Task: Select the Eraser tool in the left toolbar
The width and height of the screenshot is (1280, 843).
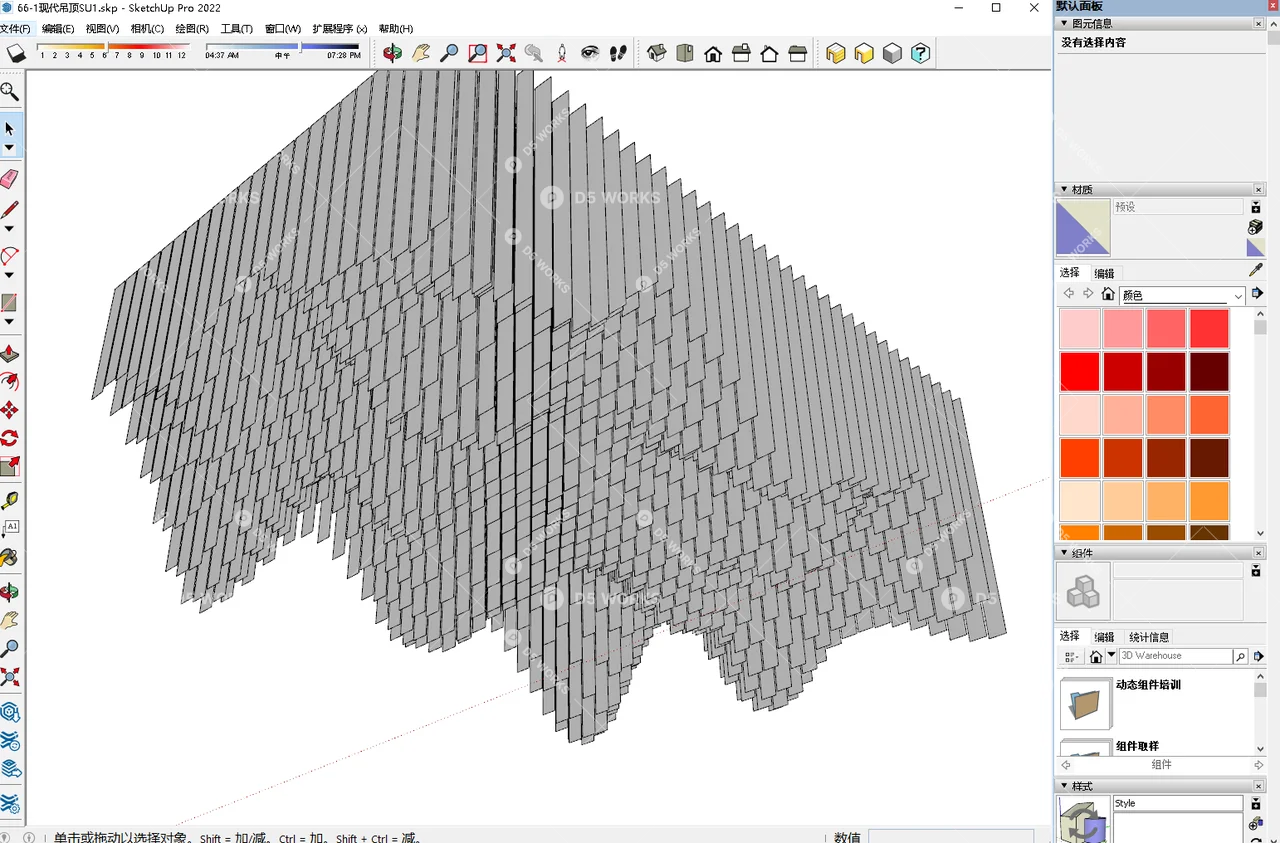Action: click(10, 179)
